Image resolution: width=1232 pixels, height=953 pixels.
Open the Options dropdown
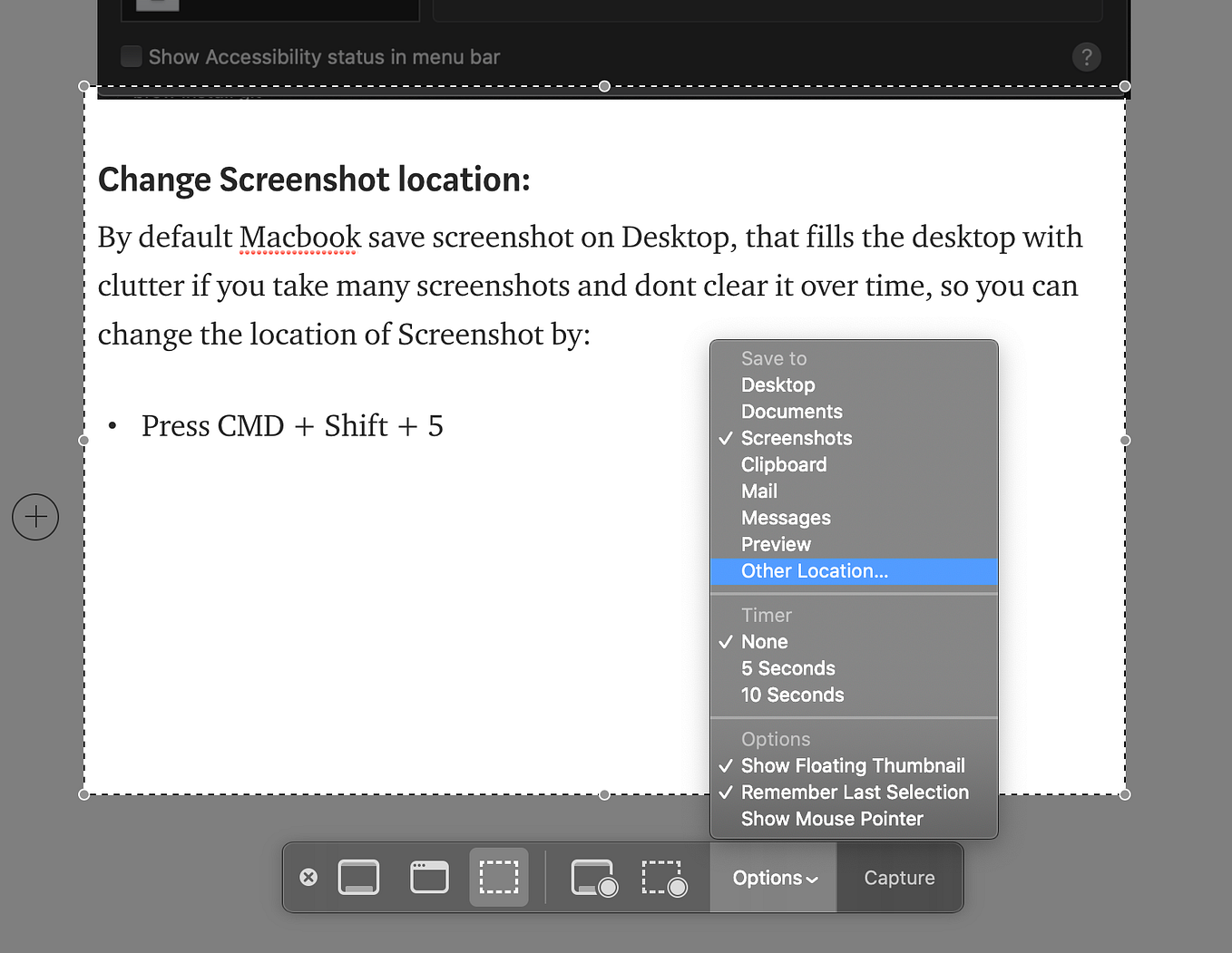[772, 877]
